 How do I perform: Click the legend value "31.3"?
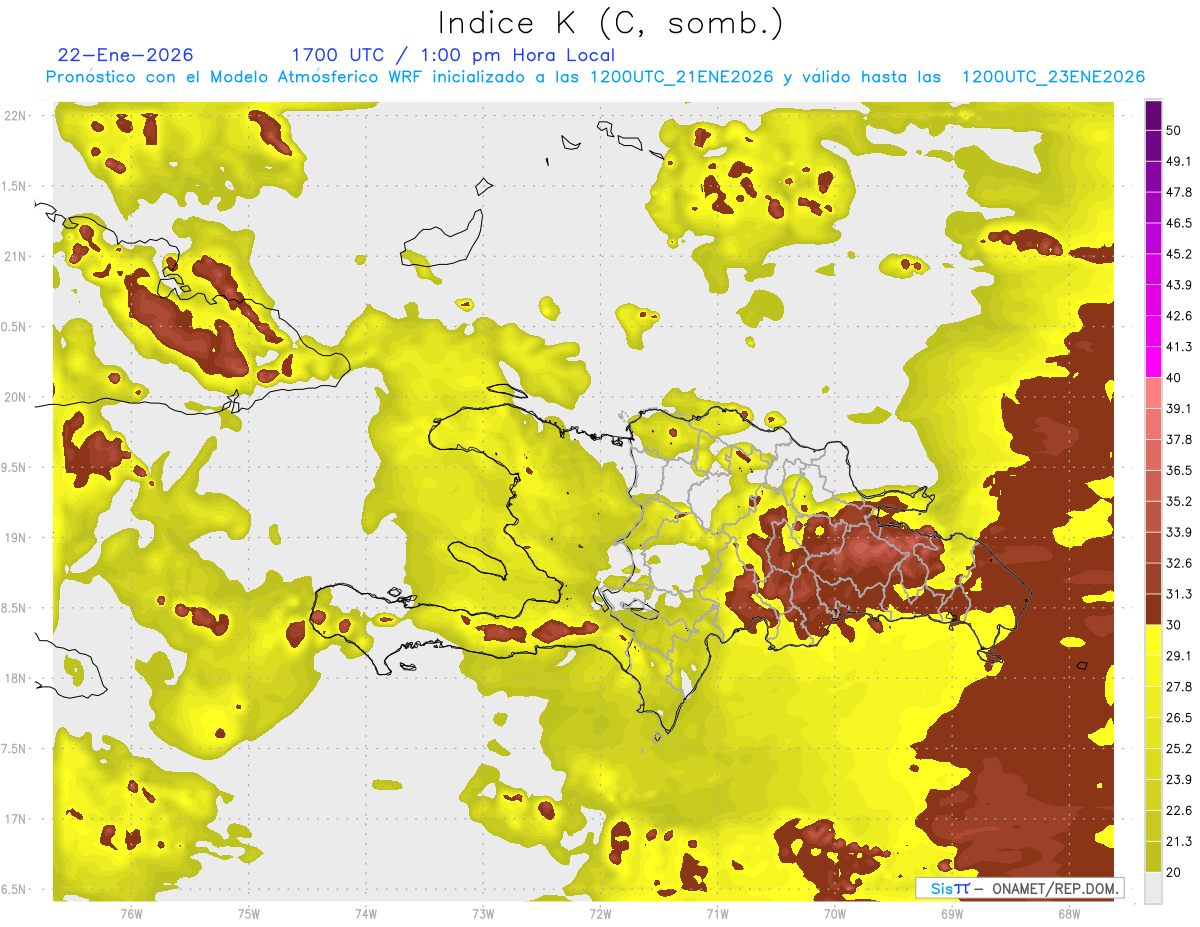[1179, 594]
